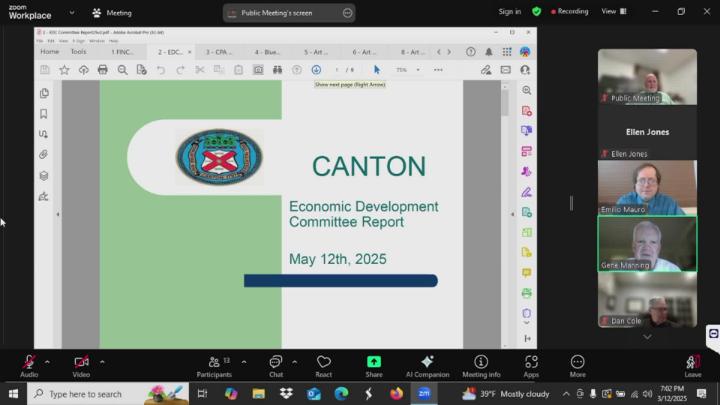Click the Acrobat envelope email icon
Screen dimensions: 720x405
(506, 70)
